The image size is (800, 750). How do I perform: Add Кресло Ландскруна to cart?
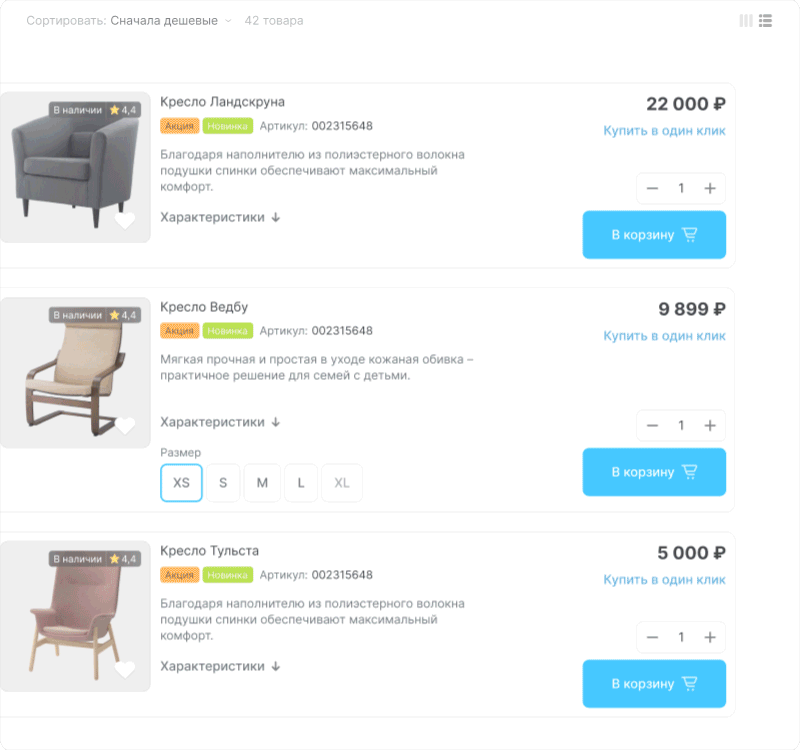point(654,235)
